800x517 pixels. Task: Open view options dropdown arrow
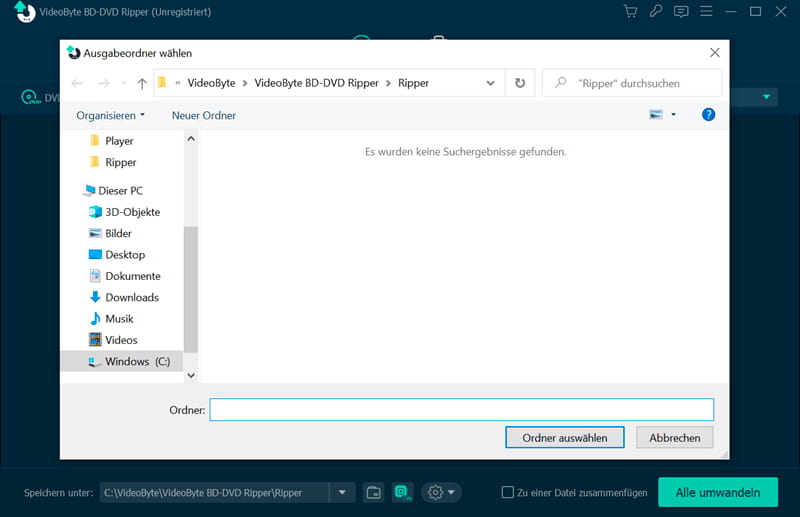click(673, 115)
